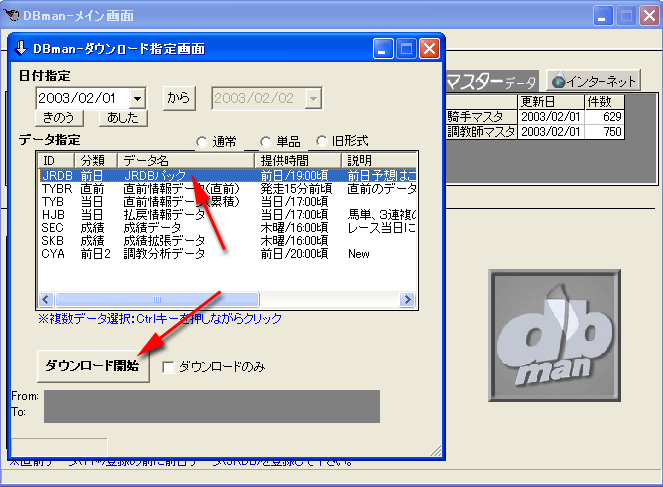Screen dimensions: 663x487
Task: Open the end date 2003/02/02 dropdown
Action: (314, 98)
